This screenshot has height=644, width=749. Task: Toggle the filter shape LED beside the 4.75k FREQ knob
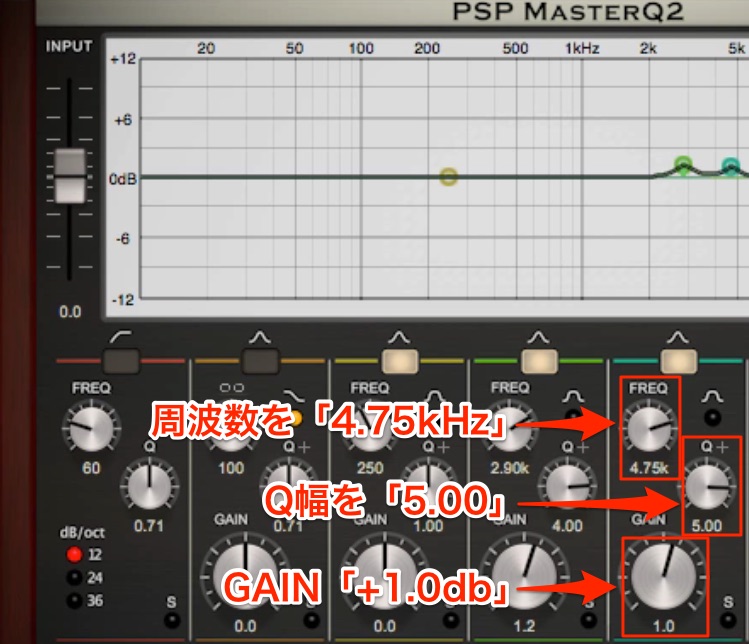(x=713, y=419)
